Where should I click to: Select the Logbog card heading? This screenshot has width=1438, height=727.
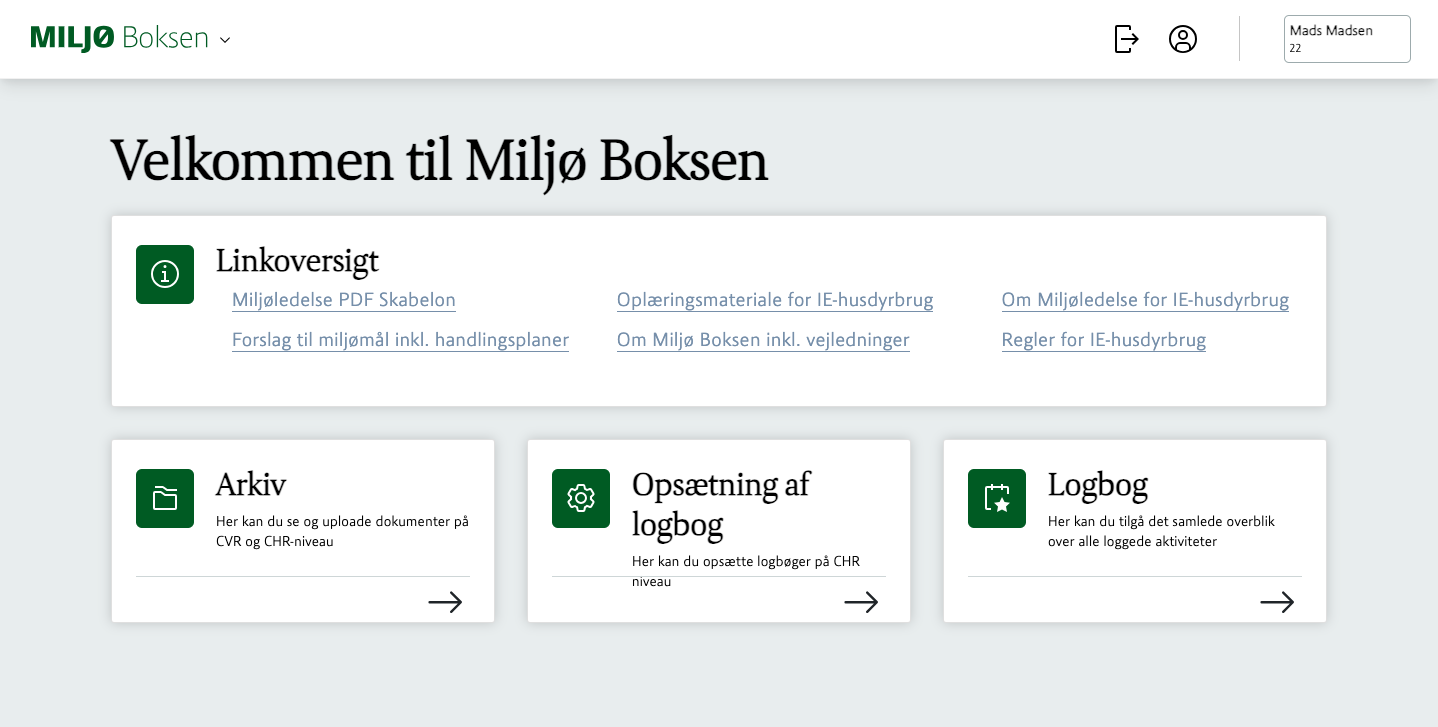pos(1097,484)
